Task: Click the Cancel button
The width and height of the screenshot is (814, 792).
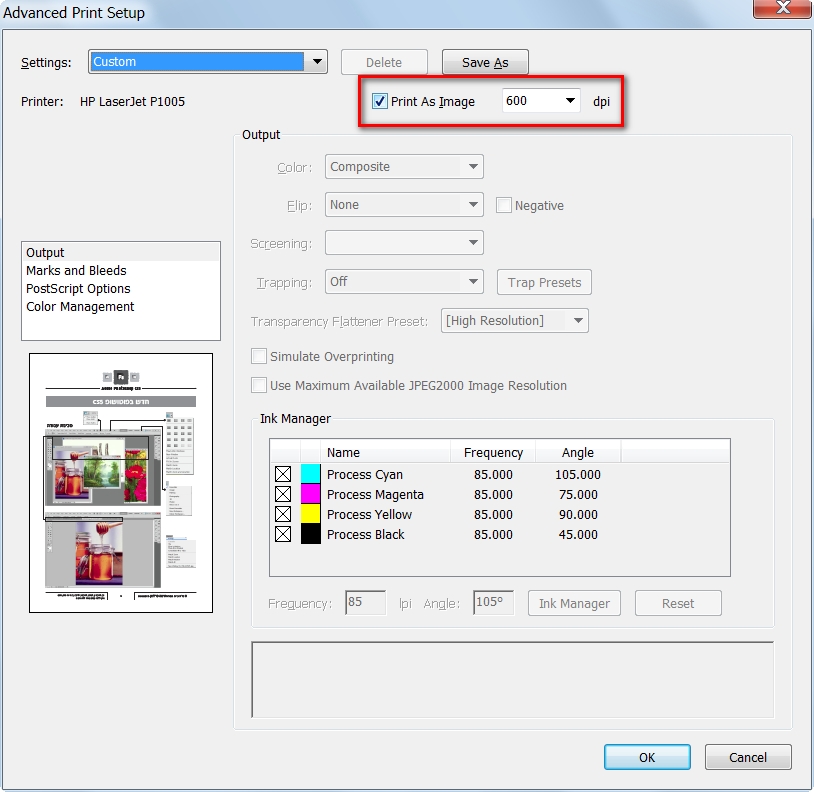Action: point(748,757)
